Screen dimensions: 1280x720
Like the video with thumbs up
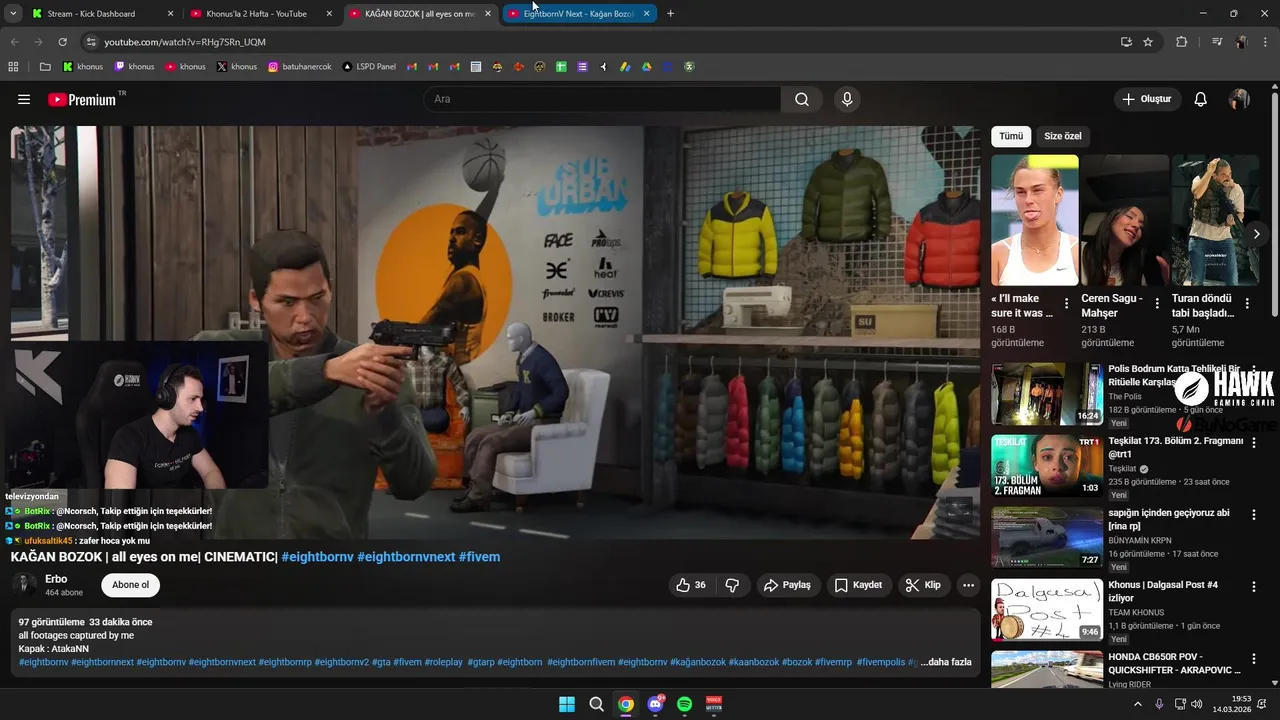point(691,585)
